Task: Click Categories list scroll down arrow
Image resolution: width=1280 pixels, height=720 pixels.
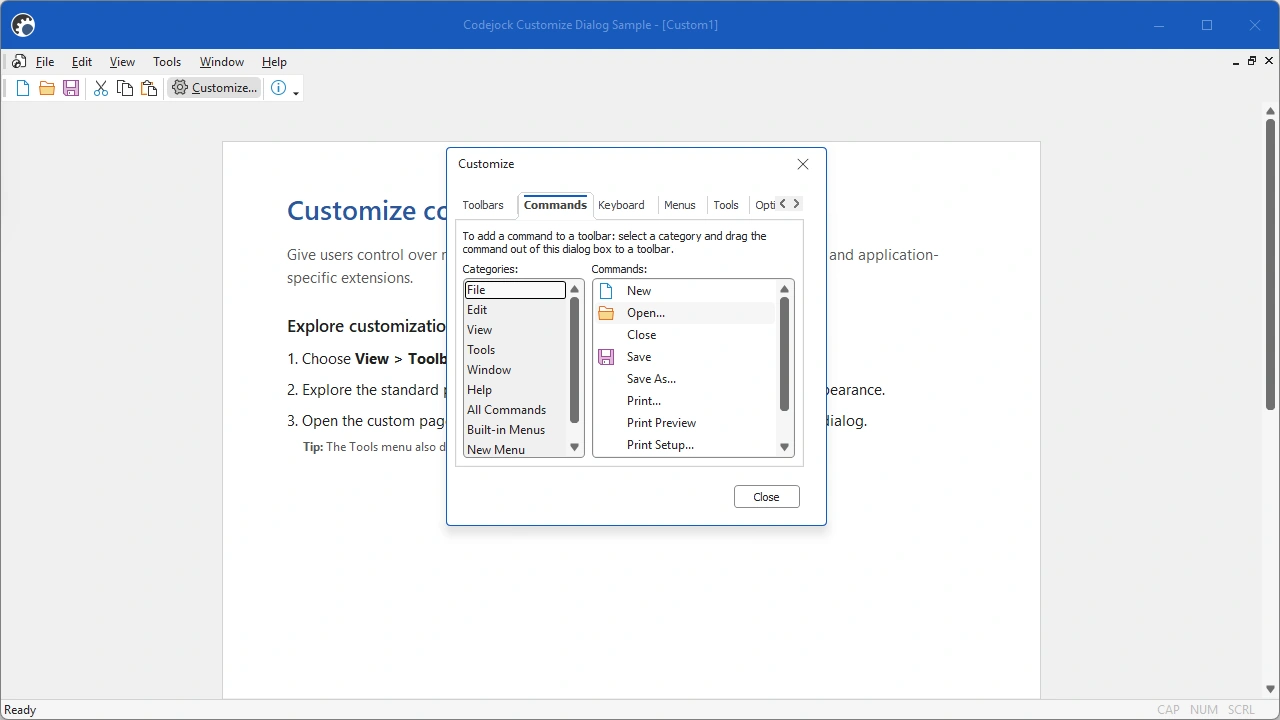Action: click(x=574, y=448)
